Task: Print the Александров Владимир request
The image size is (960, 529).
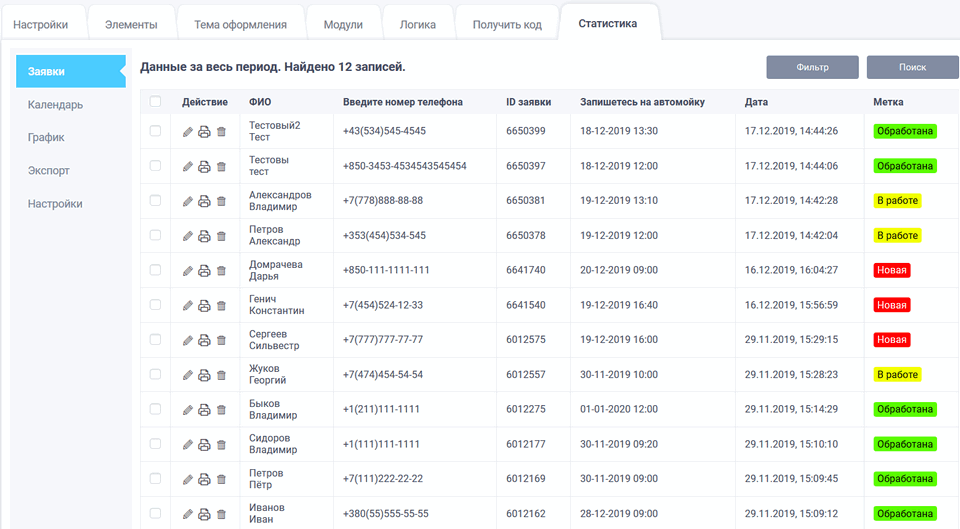Action: [204, 201]
